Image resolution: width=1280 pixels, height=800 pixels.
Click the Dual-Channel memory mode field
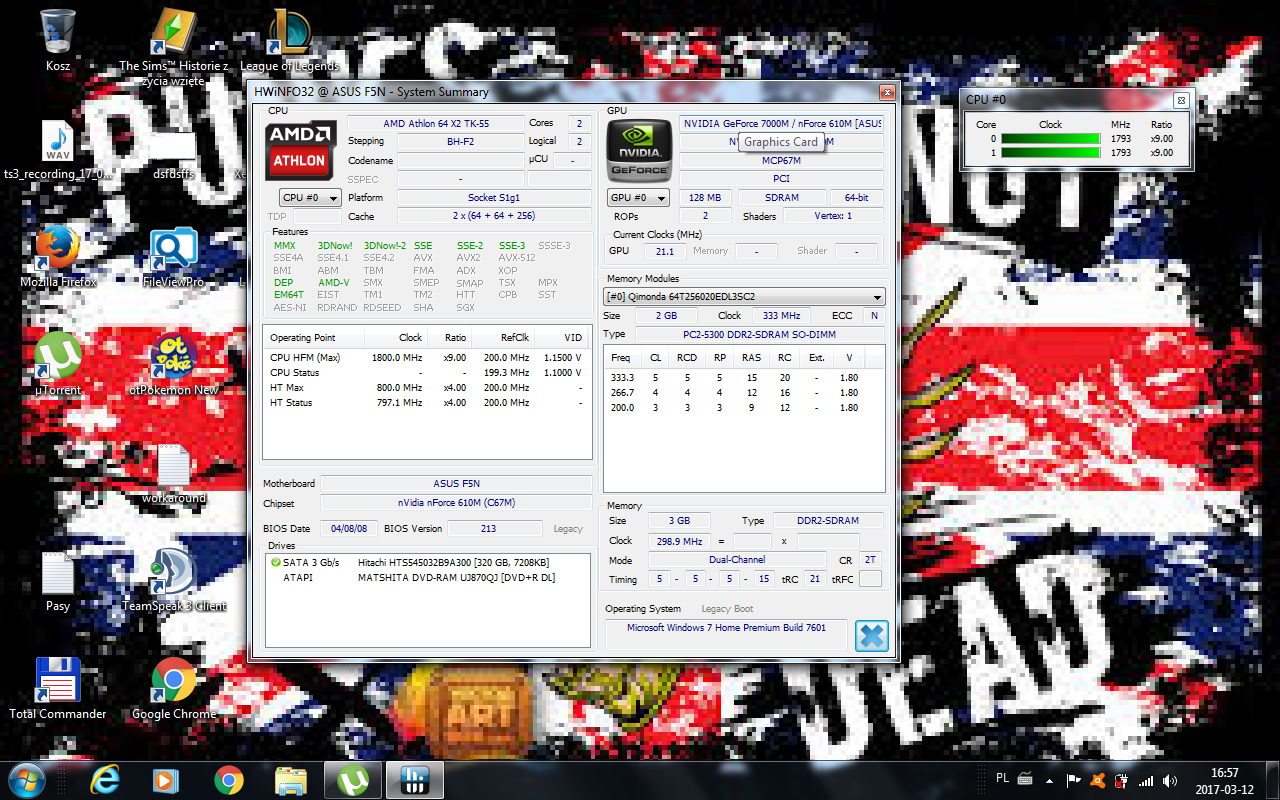737,560
